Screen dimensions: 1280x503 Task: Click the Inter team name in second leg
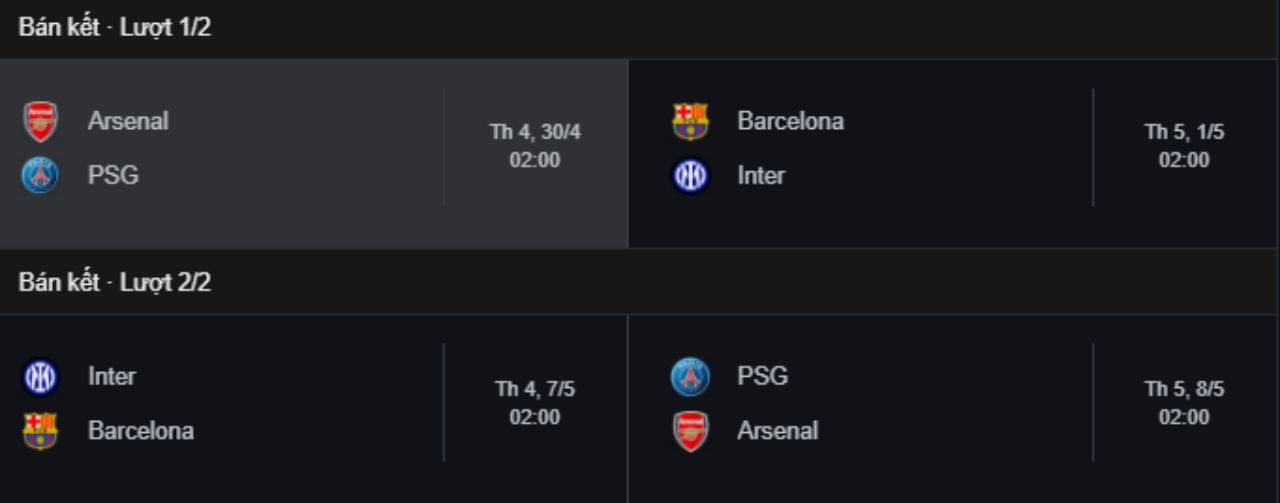point(112,377)
